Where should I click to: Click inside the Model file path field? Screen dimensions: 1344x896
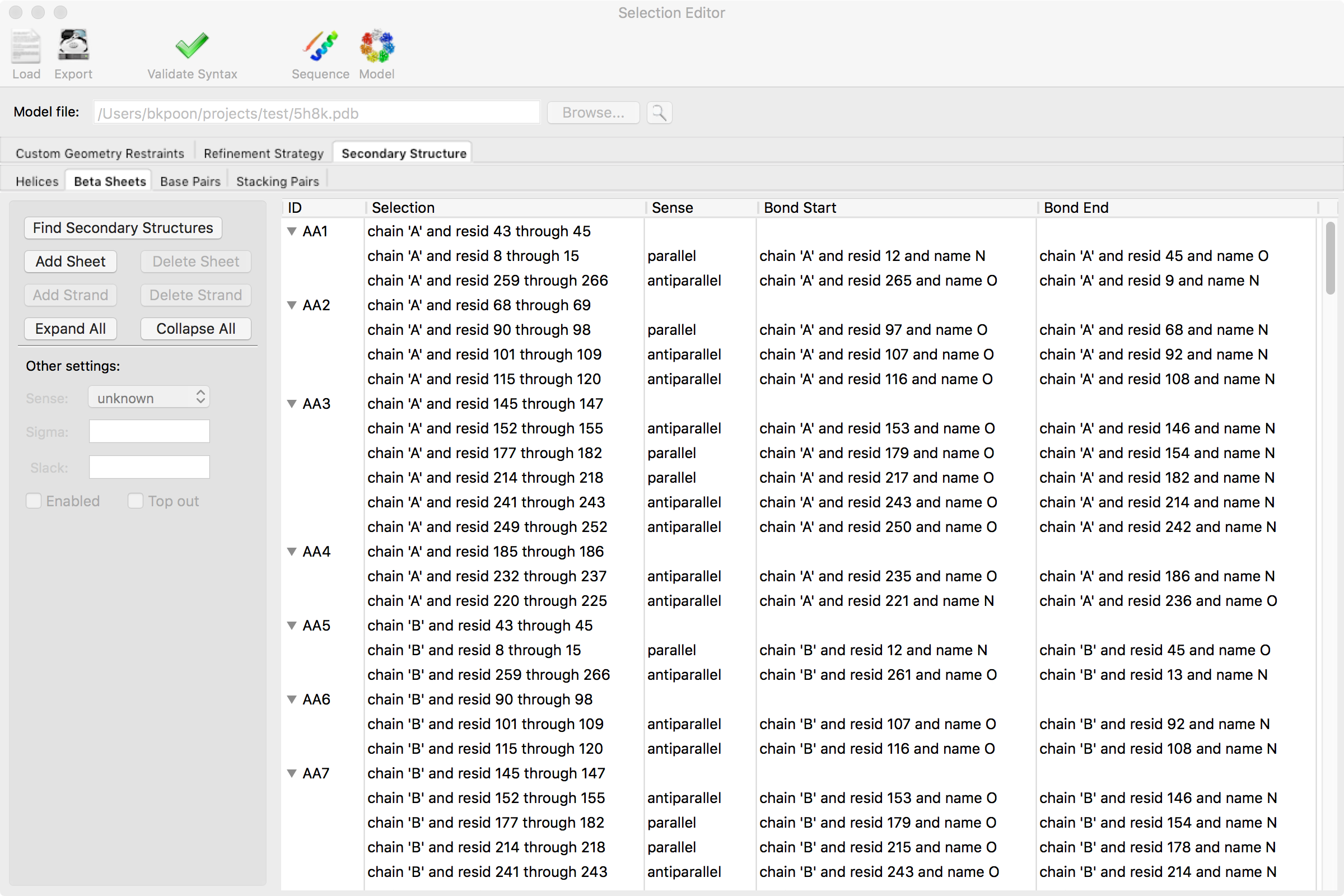coord(316,113)
